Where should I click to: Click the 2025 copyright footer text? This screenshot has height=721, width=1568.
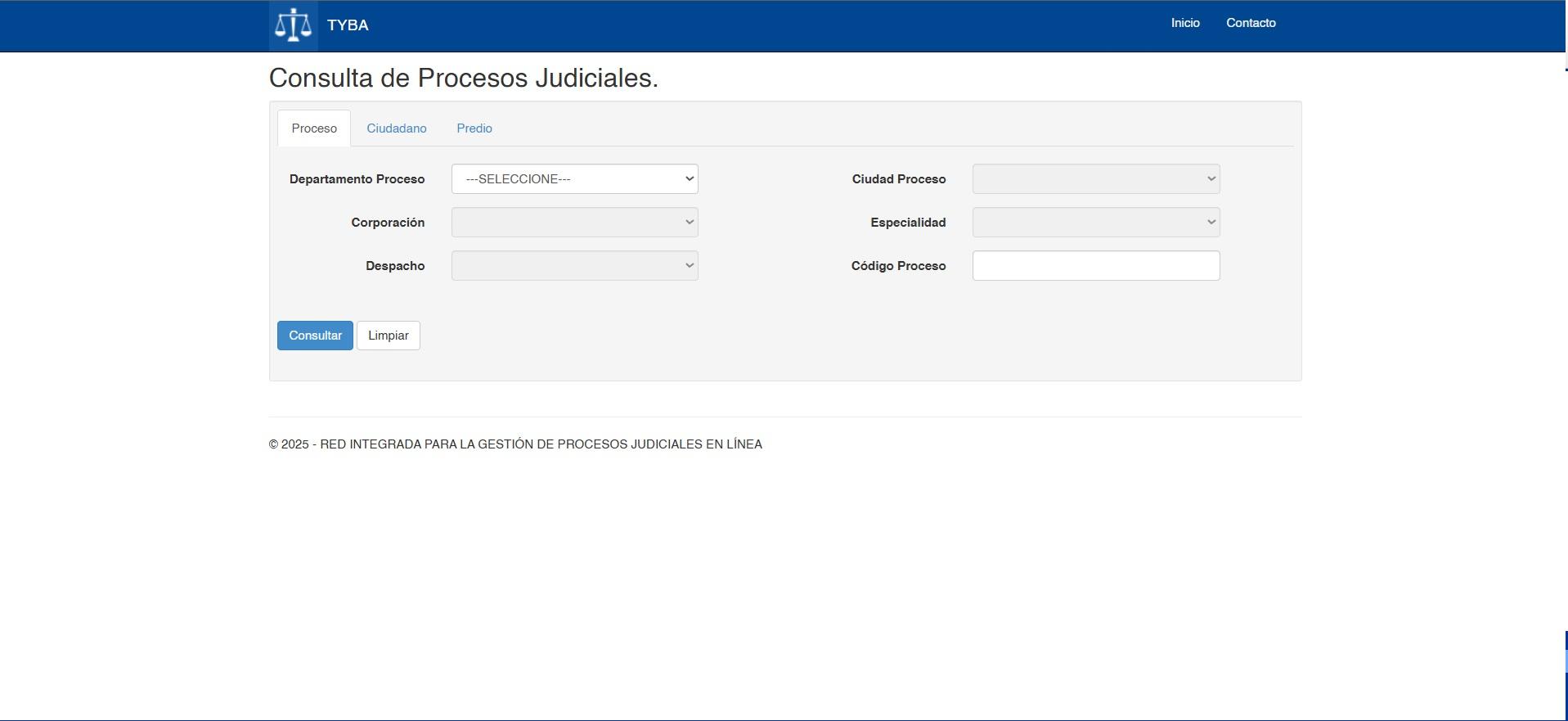(515, 444)
